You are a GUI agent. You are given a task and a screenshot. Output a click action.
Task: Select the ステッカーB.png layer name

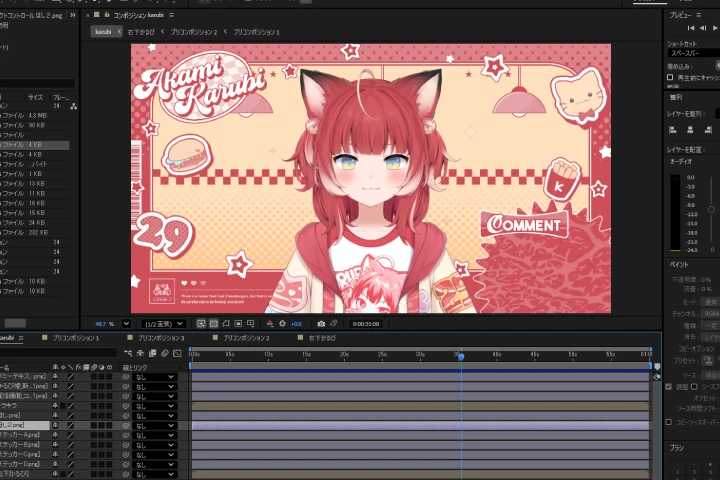point(20,445)
